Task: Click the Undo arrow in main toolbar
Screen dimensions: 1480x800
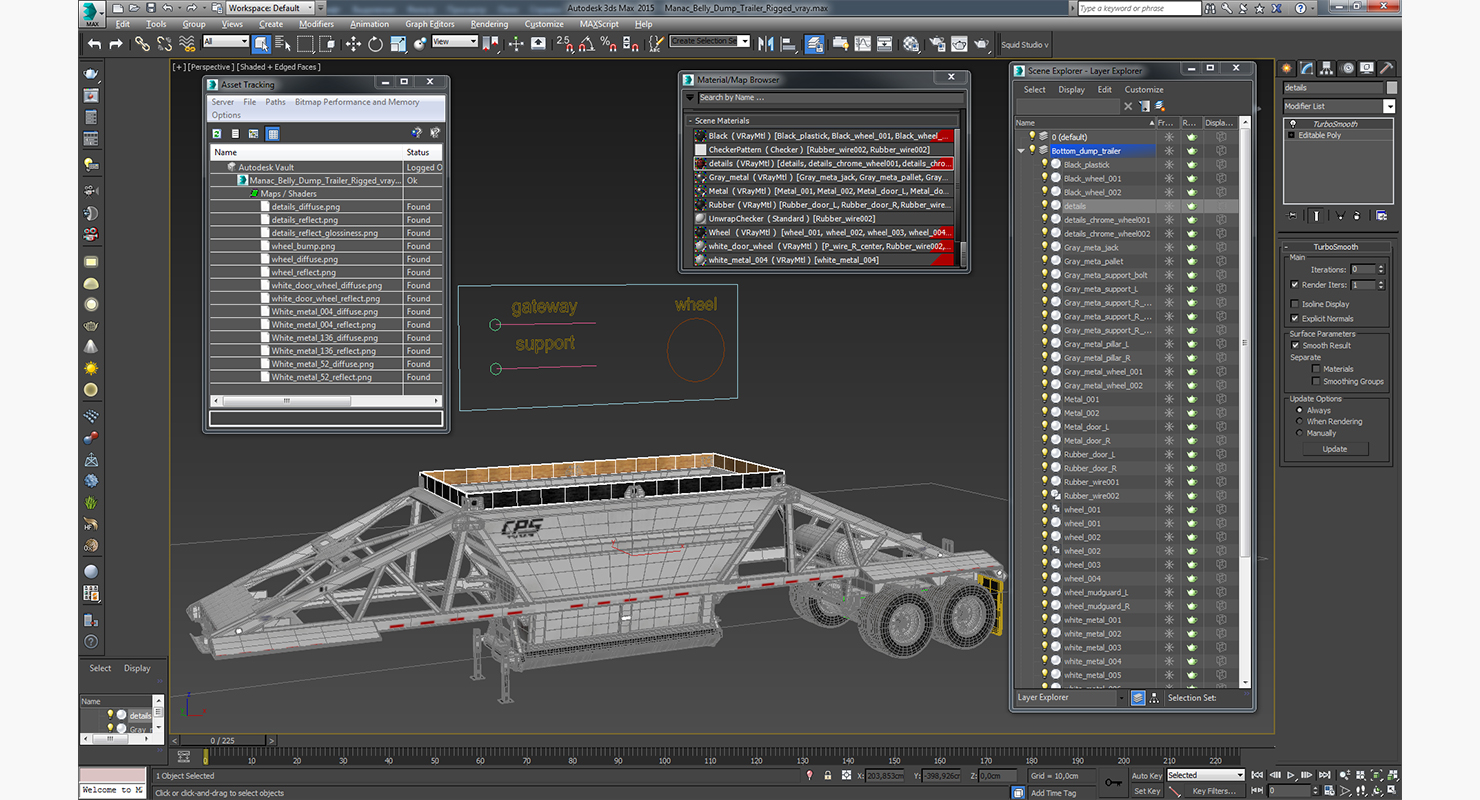Action: [x=94, y=44]
